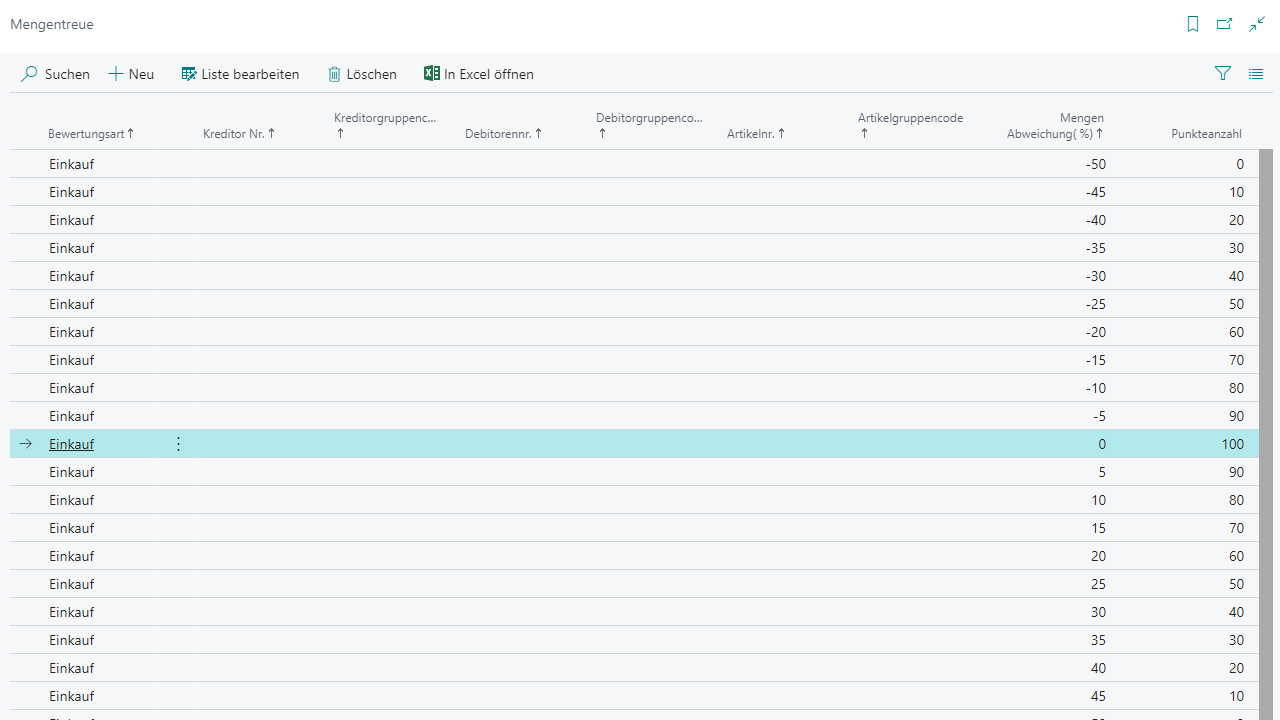
Task: Sort by Mengen Abweichung(%) column header
Action: pyautogui.click(x=1055, y=125)
